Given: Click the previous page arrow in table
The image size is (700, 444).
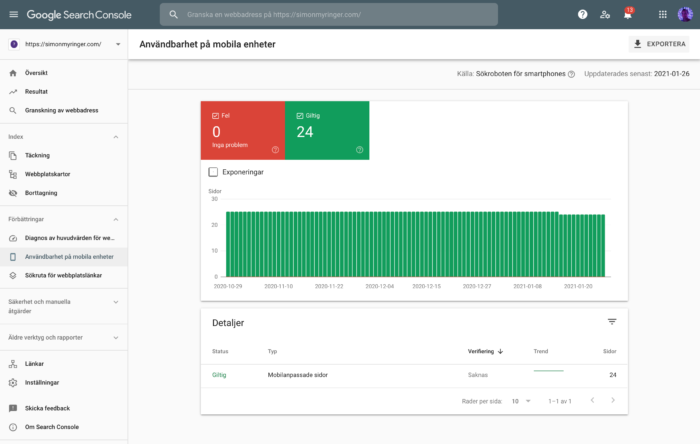Looking at the screenshot, I should click(x=592, y=400).
